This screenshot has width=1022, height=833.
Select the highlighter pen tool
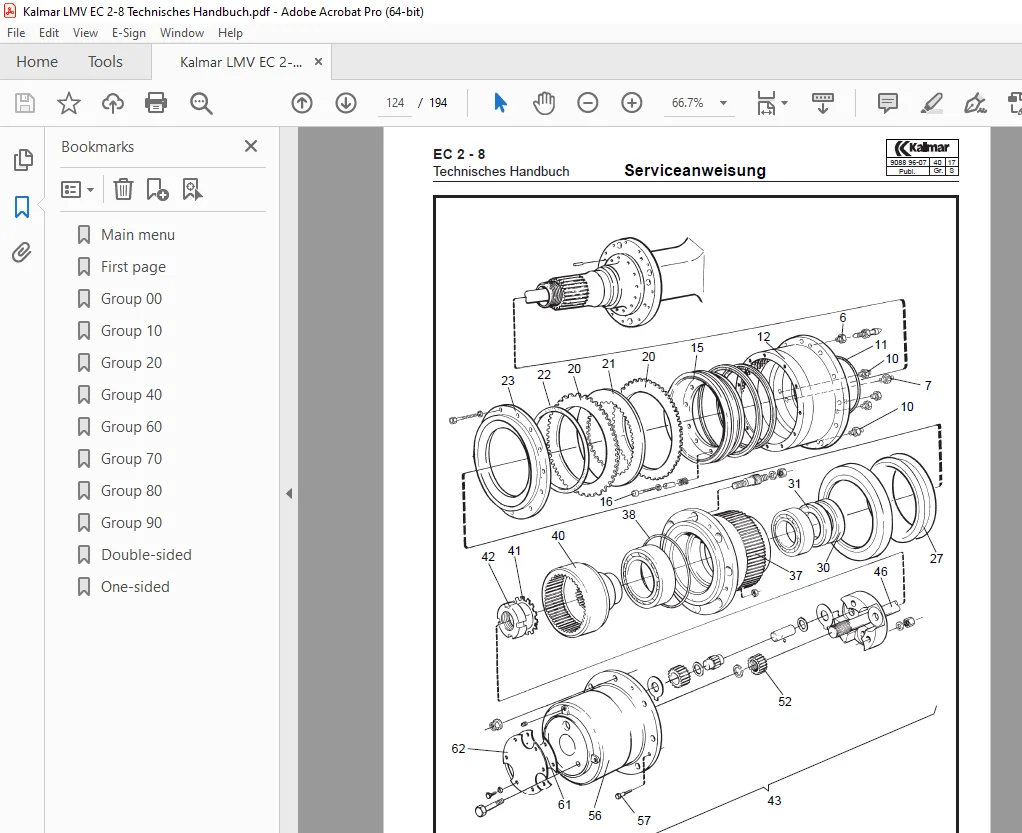coord(931,103)
